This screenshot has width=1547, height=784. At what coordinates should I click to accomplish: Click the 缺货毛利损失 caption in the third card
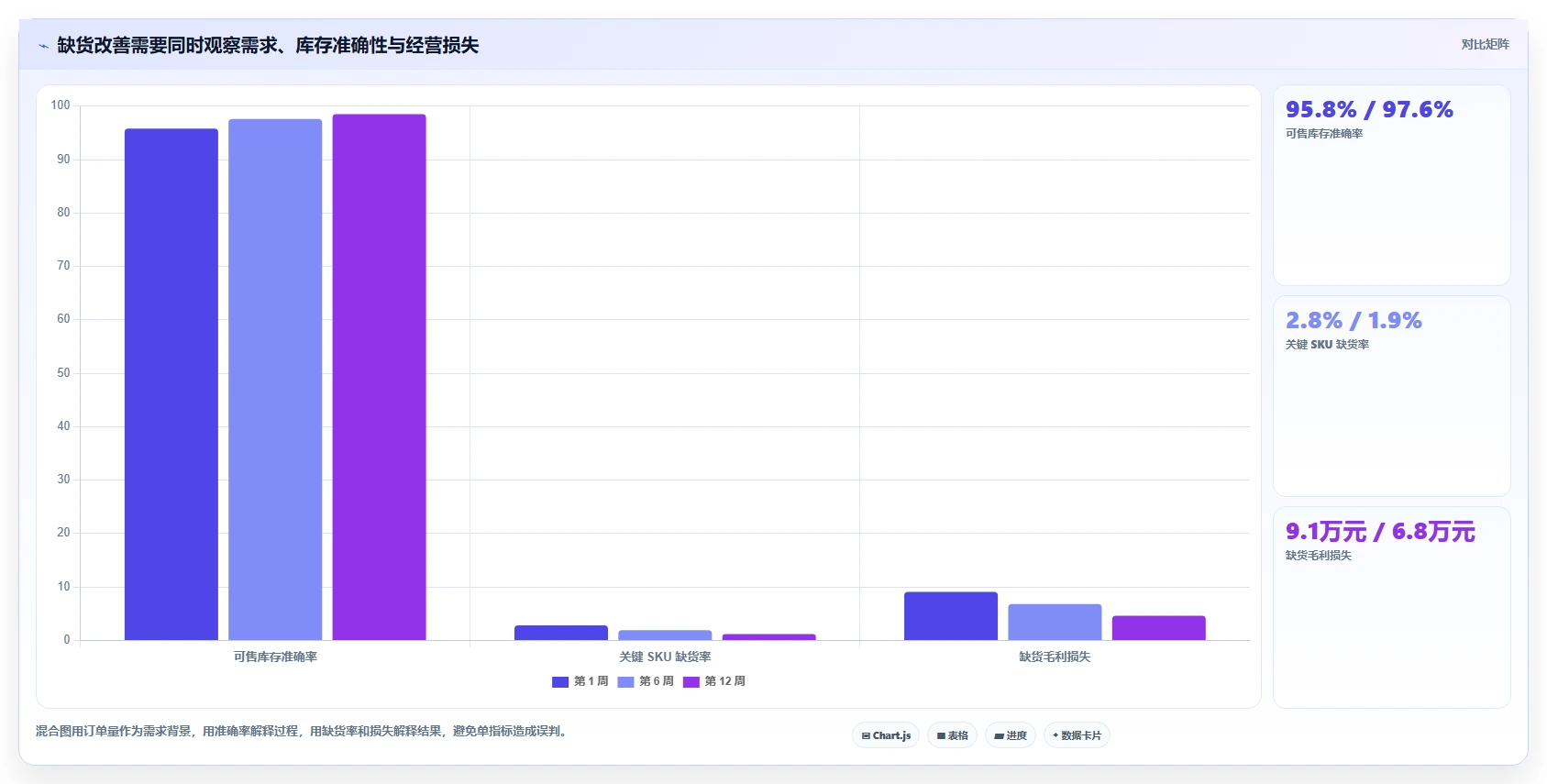1319,556
